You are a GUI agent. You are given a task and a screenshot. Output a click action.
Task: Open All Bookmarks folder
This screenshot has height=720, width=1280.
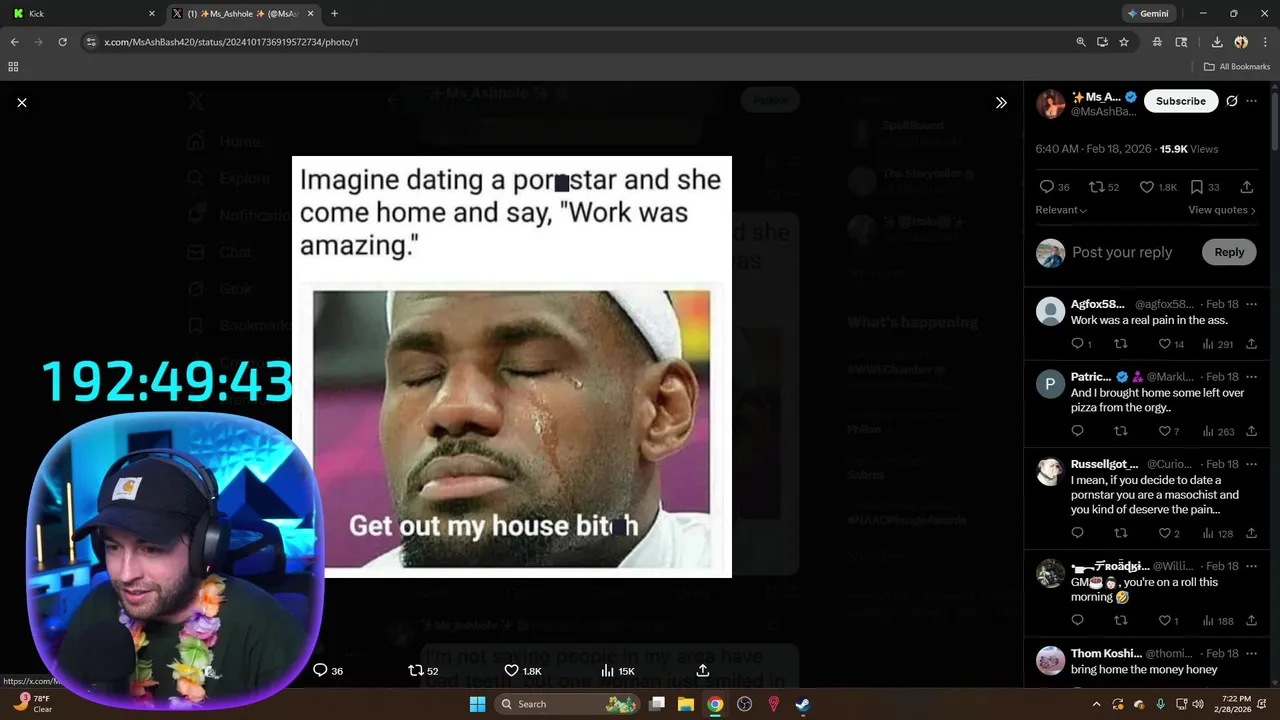tap(1237, 67)
